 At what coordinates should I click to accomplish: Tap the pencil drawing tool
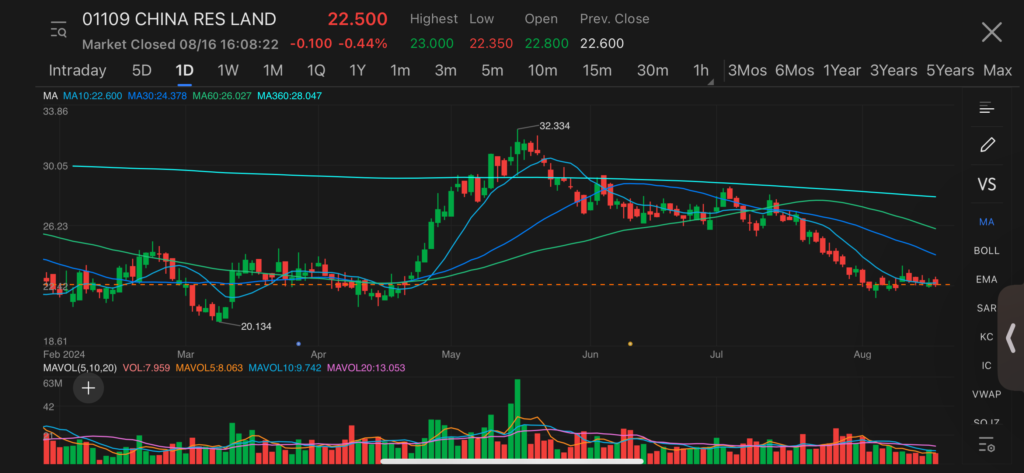pyautogui.click(x=987, y=145)
